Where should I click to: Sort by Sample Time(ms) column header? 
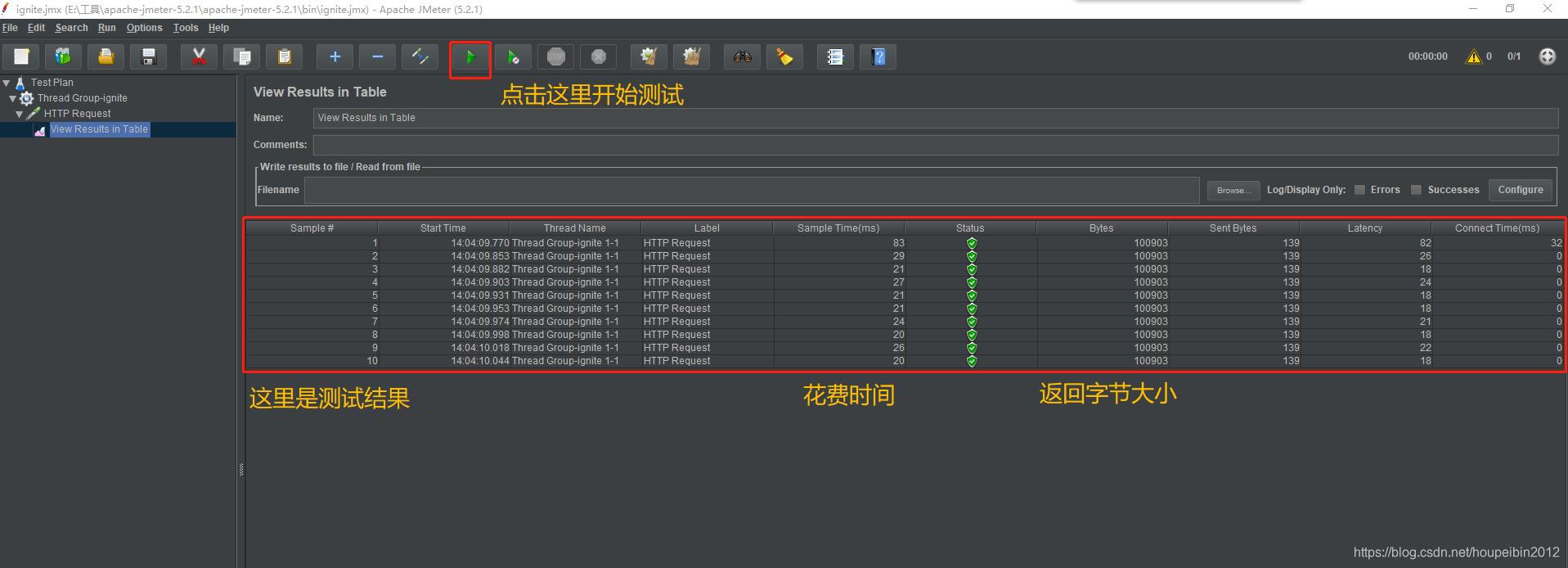[x=838, y=228]
